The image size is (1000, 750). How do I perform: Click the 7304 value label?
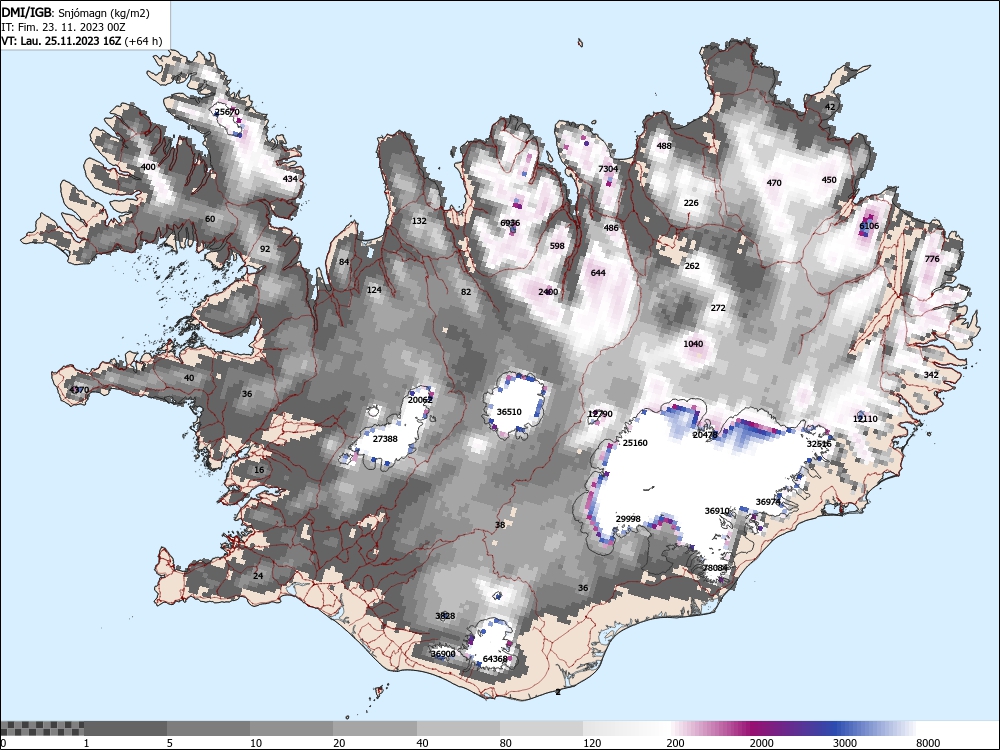coord(608,169)
